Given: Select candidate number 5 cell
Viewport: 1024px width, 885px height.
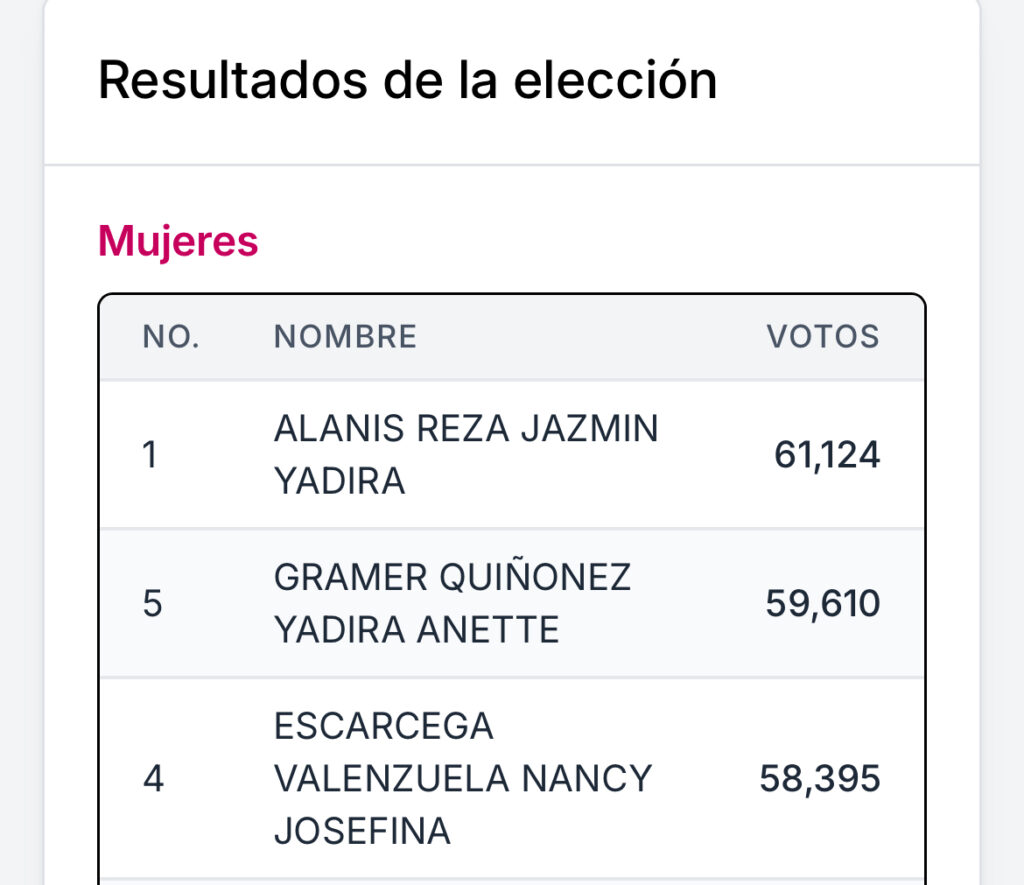Looking at the screenshot, I should pyautogui.click(x=152, y=603).
